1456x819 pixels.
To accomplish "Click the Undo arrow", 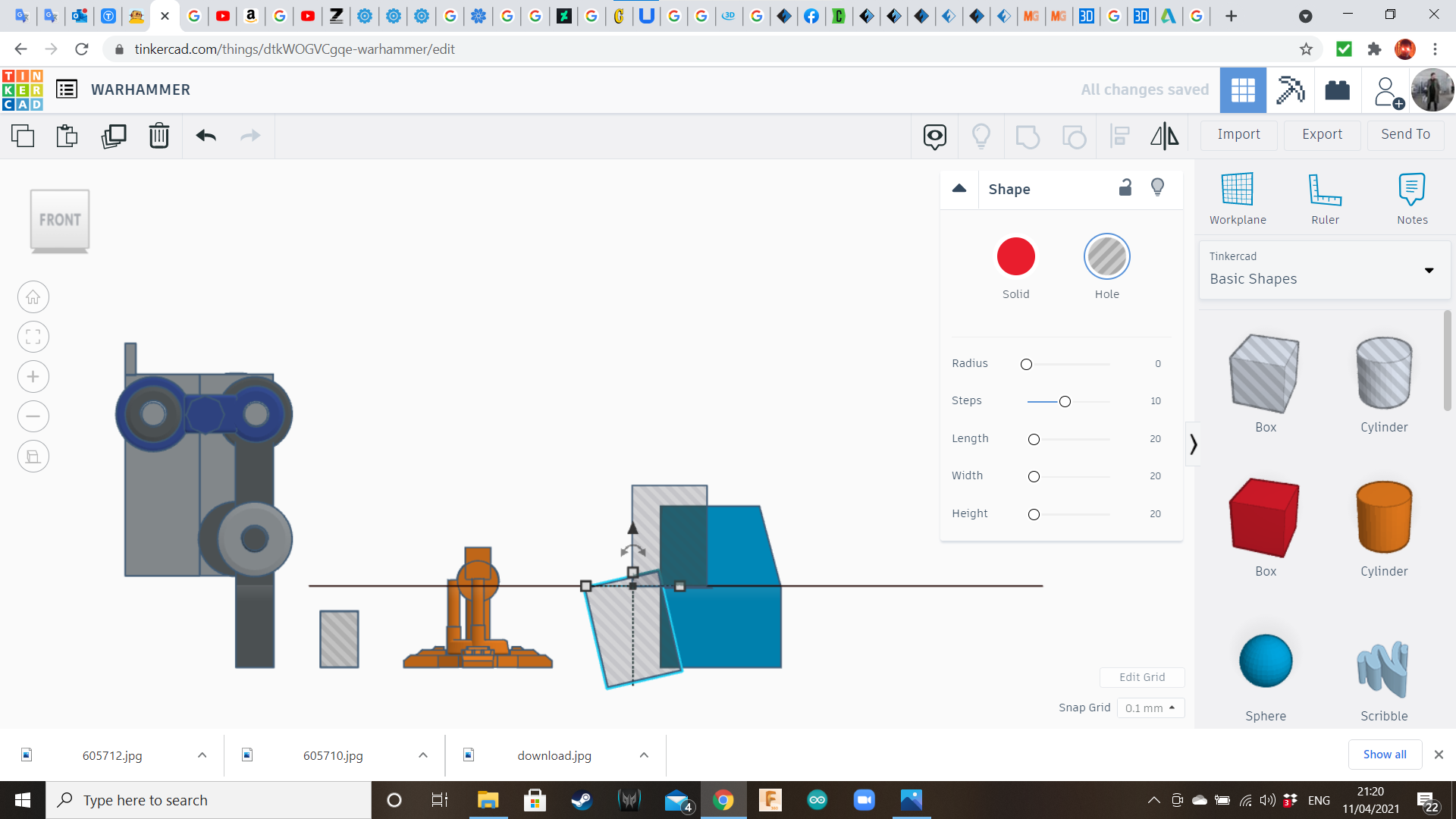I will coord(206,136).
